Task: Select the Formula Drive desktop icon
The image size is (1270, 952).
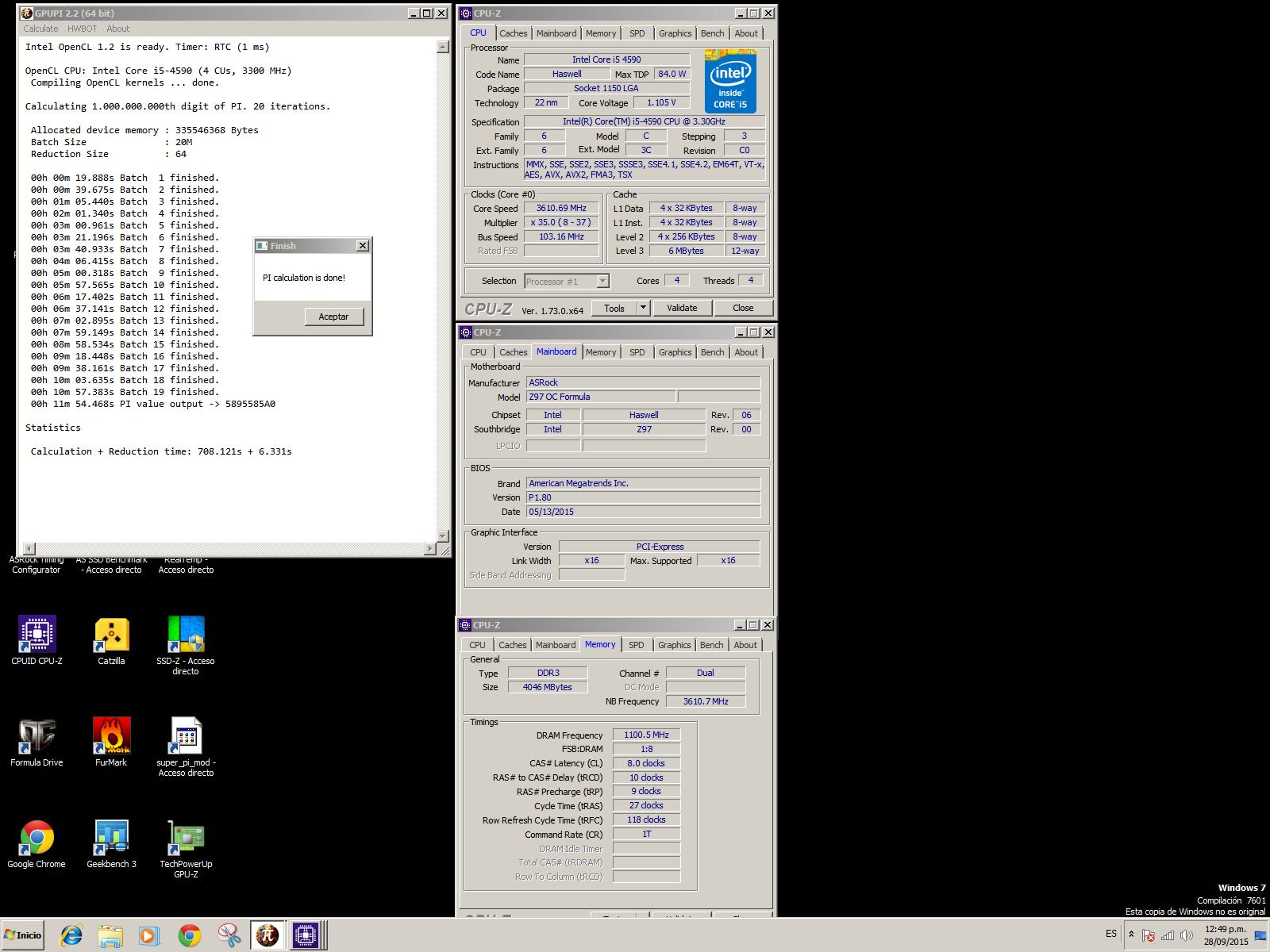Action: 37,743
